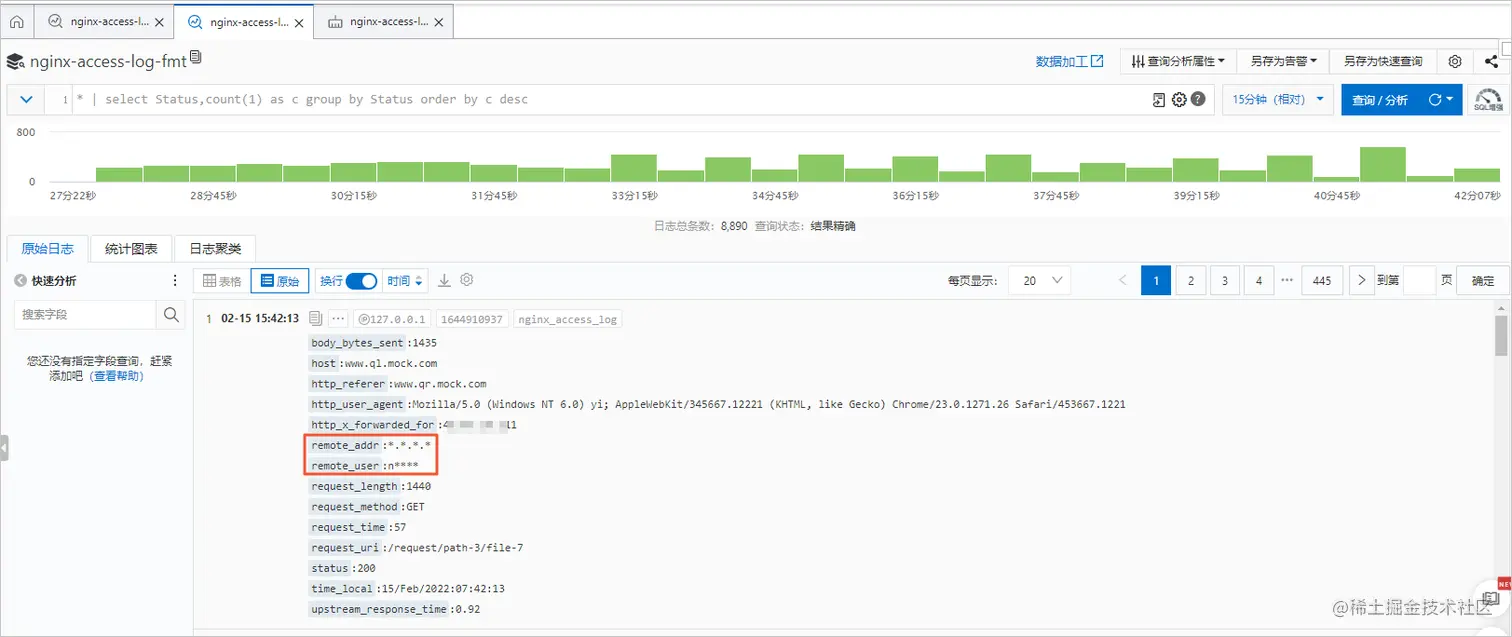
Task: Click the 127.0.0.1 source tag
Action: 392,320
